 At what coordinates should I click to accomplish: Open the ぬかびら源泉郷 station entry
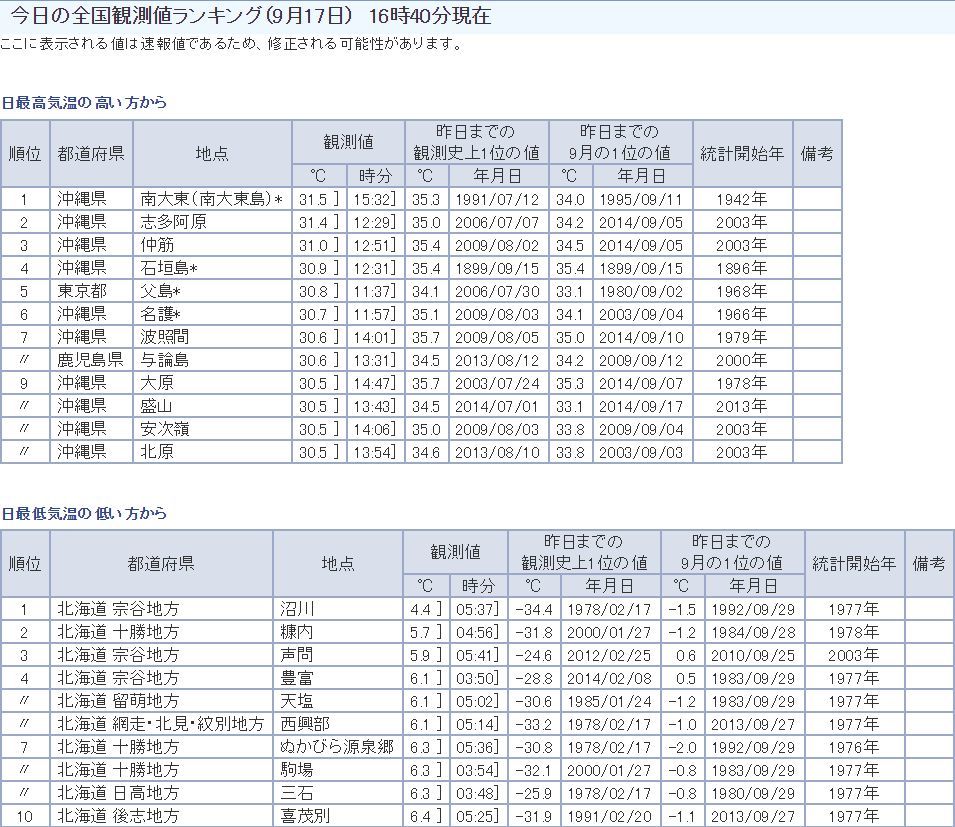[337, 747]
